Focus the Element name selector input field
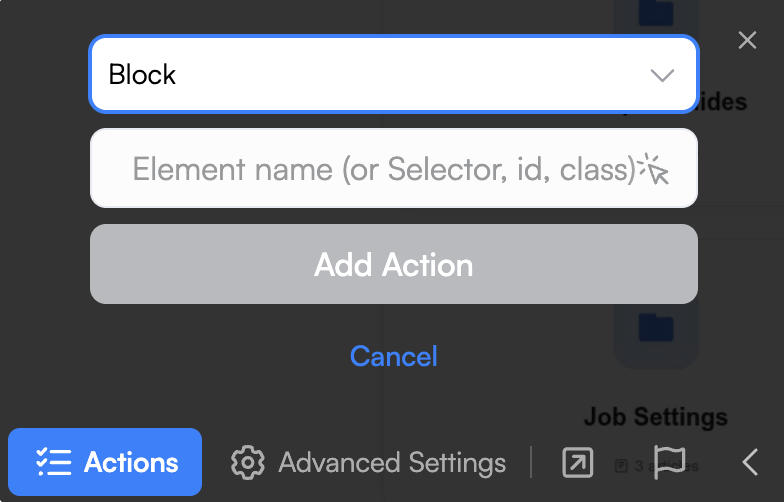 380,169
